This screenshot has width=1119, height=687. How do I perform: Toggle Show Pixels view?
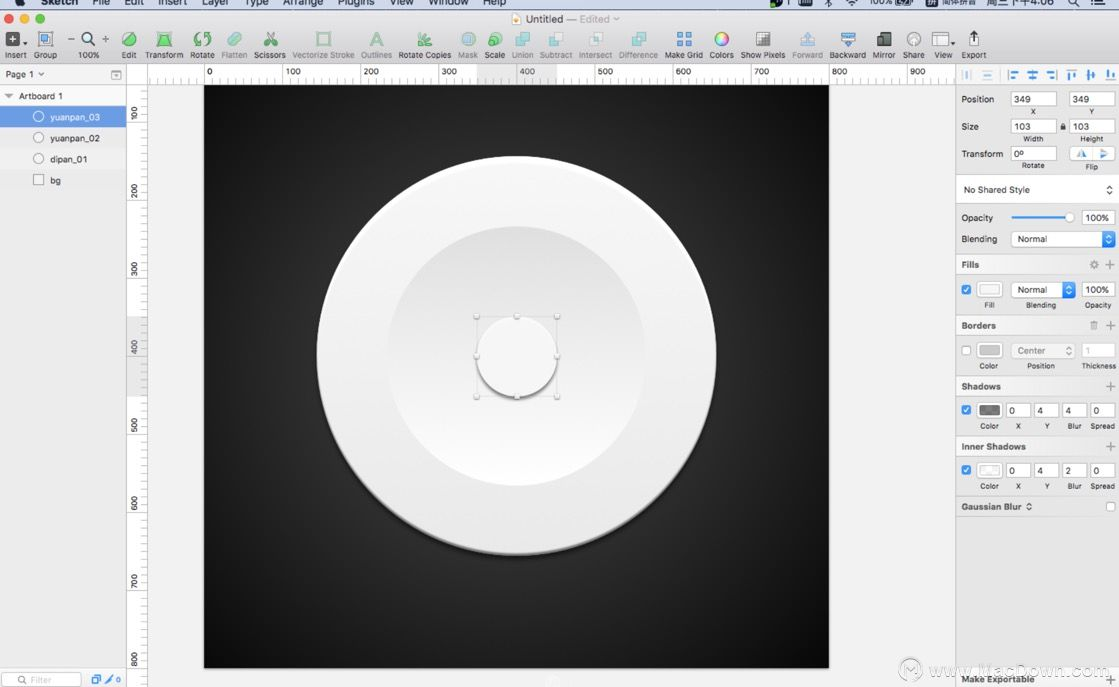click(x=763, y=44)
